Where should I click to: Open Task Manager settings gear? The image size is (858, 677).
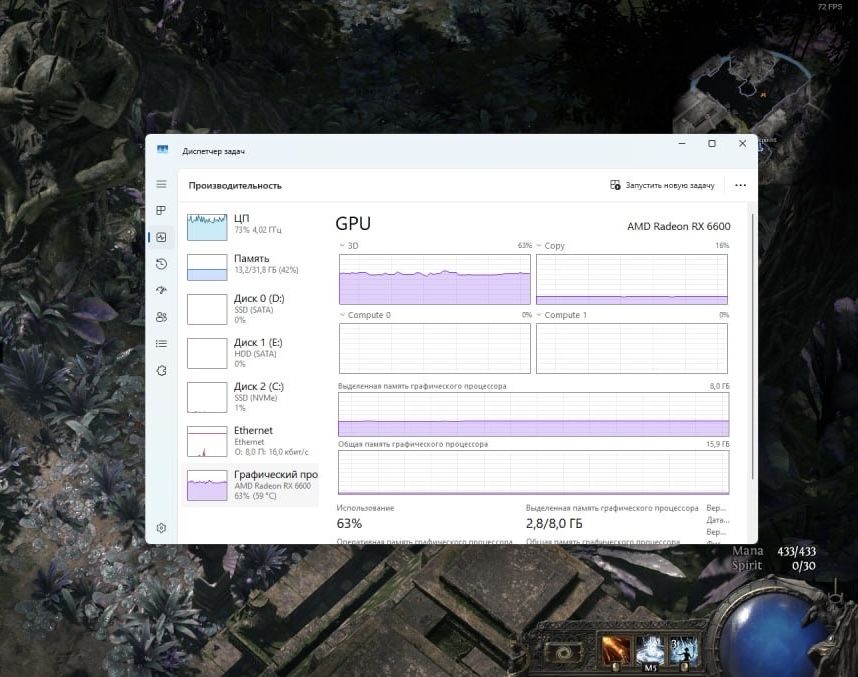(161, 528)
